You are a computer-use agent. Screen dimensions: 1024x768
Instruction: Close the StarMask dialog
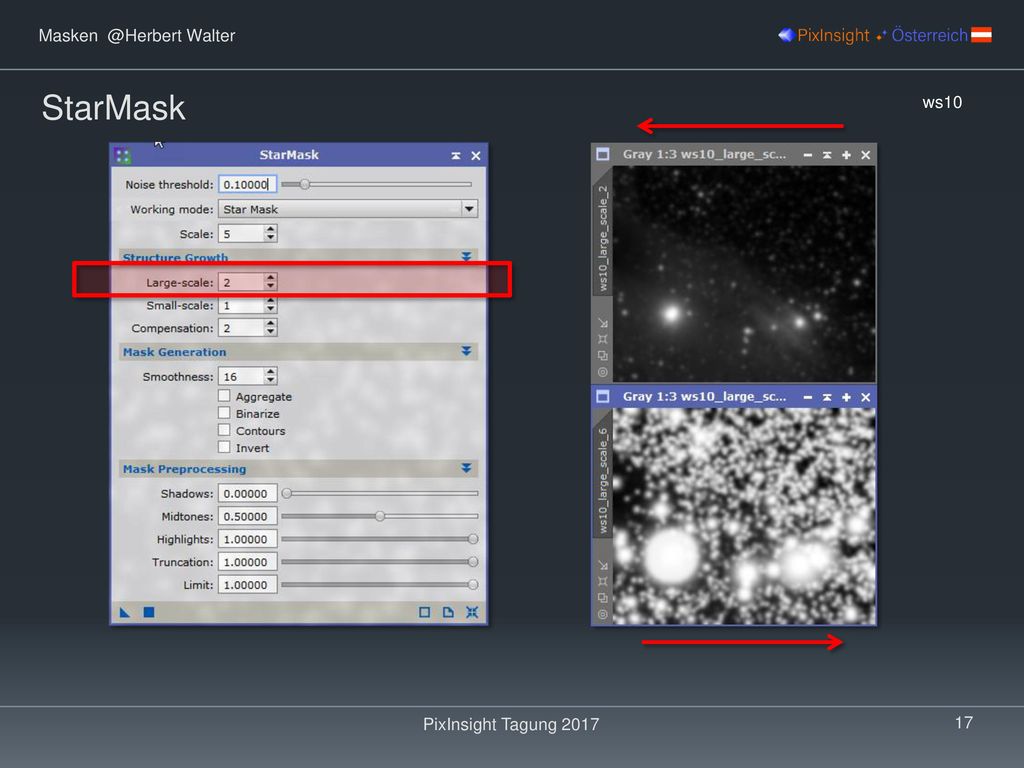tap(475, 155)
